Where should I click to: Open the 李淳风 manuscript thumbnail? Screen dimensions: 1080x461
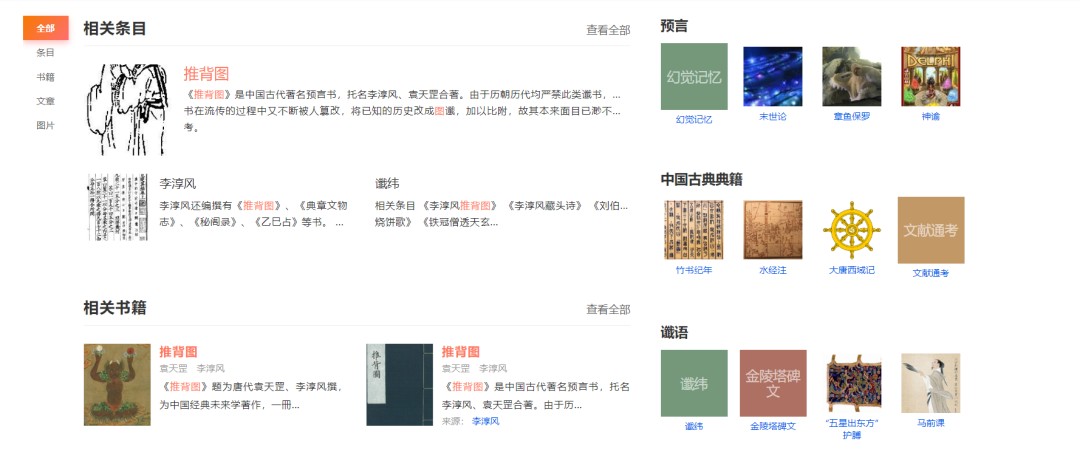(x=118, y=207)
